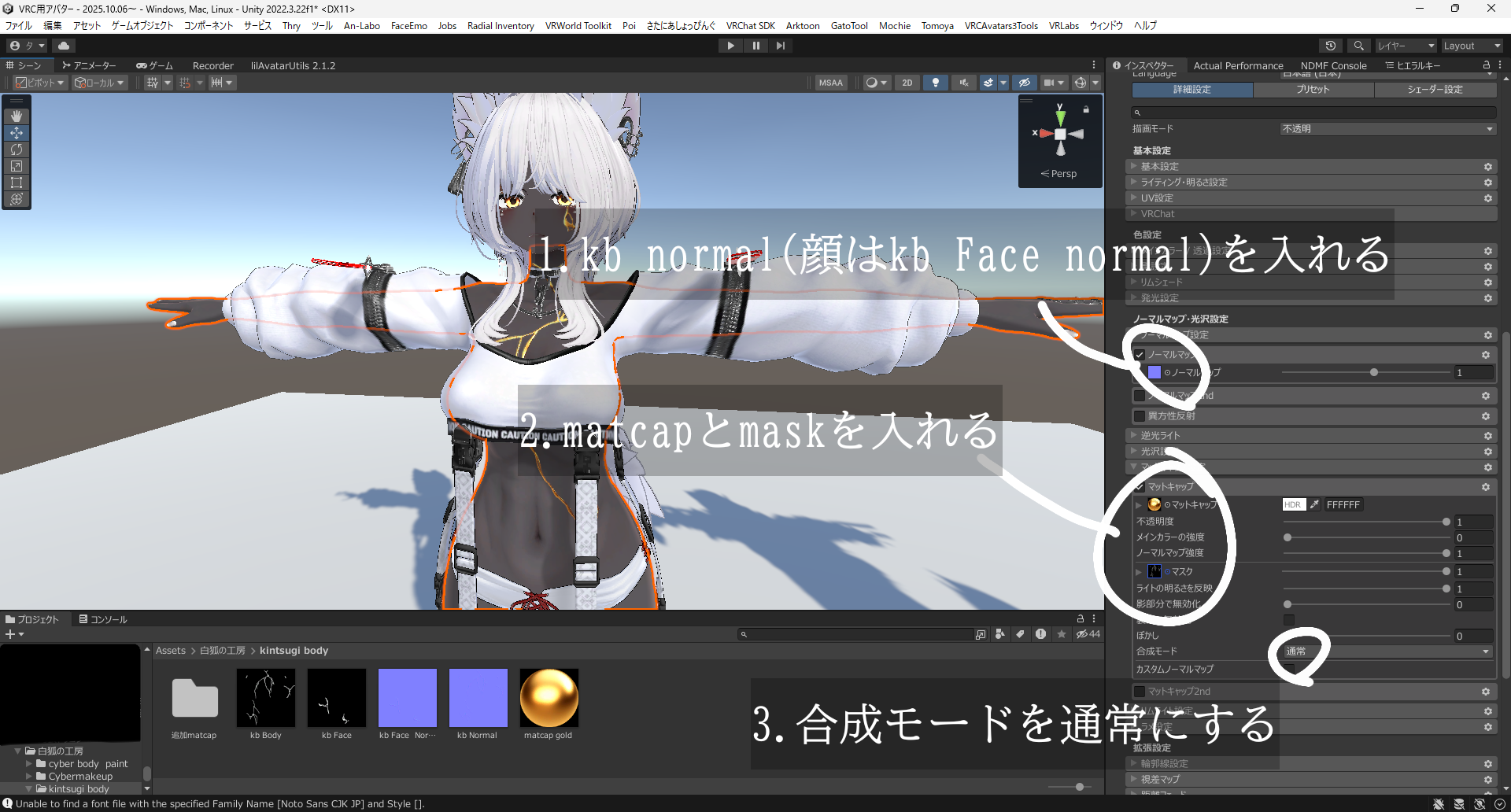Select the Rotate tool
Image resolution: width=1511 pixels, height=812 pixels.
[x=17, y=149]
